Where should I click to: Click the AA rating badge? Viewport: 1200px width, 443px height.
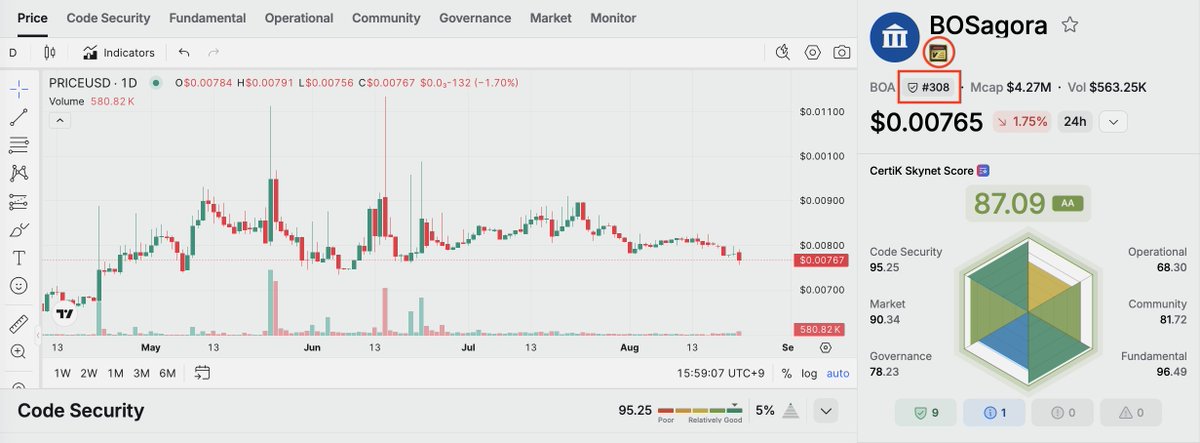click(1067, 203)
